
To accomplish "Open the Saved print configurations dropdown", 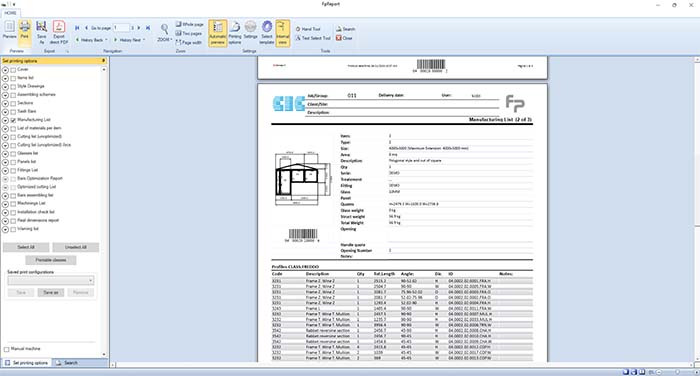I will [51, 280].
